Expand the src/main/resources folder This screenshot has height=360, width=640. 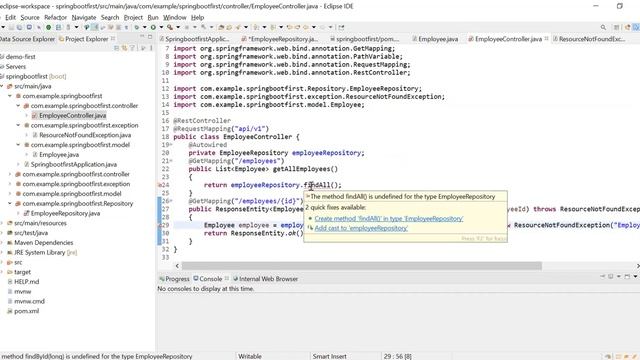click(x=2, y=223)
